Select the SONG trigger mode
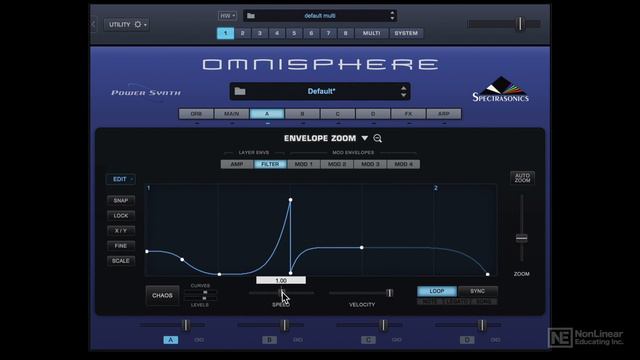The height and width of the screenshot is (360, 640). tap(484, 302)
